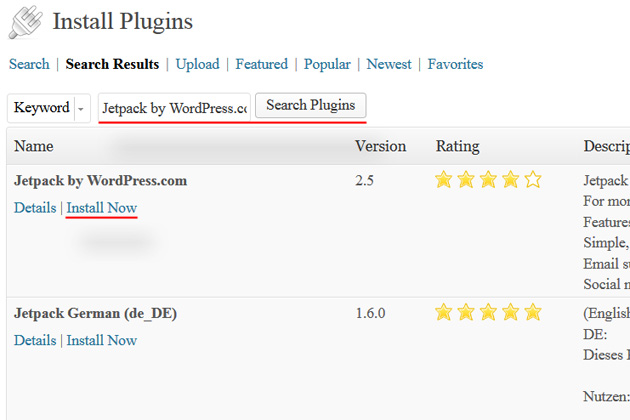View Details for Jetpack German plugin
The width and height of the screenshot is (630, 420).
coord(35,340)
